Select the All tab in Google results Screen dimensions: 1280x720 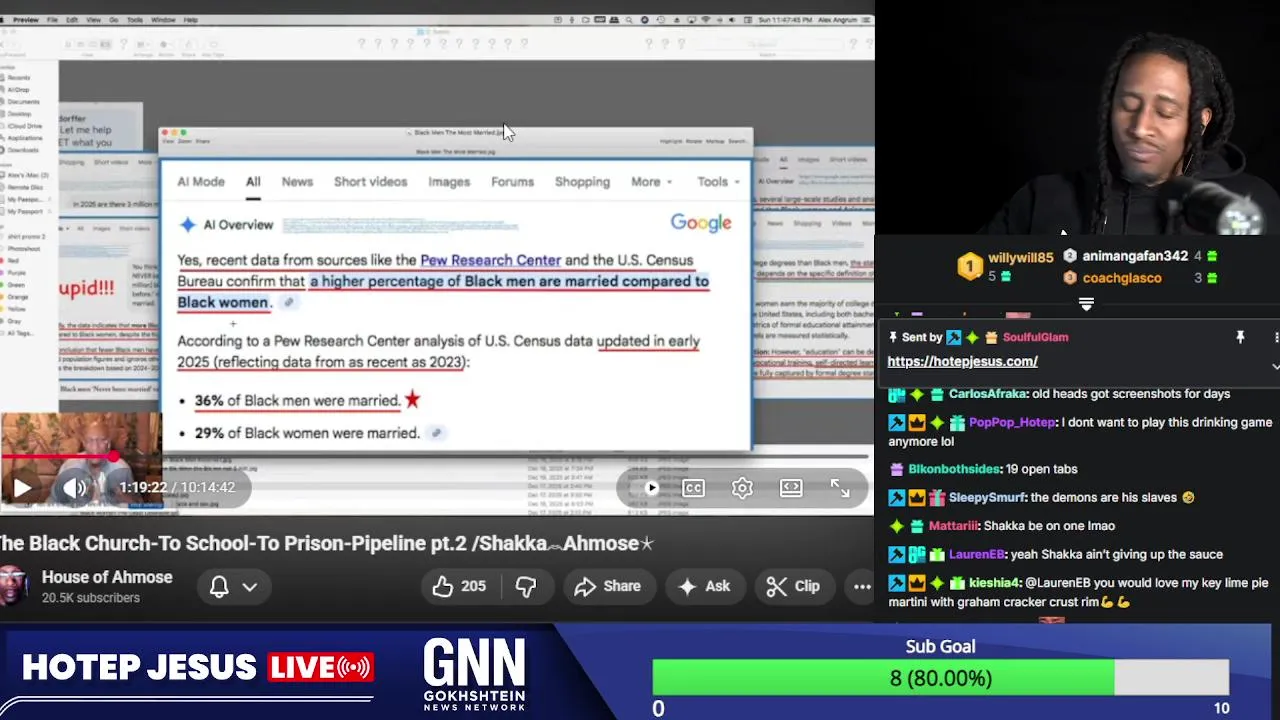tap(253, 182)
